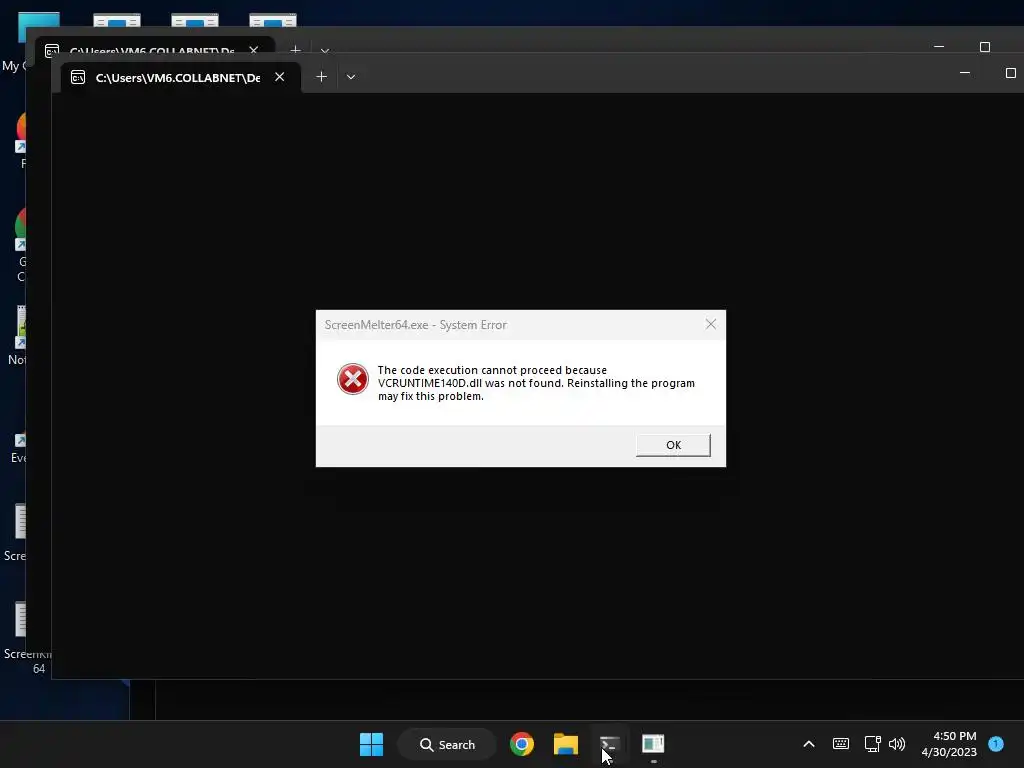Expand the front terminal tab dropdown
Viewport: 1024px width, 768px height.
click(351, 77)
